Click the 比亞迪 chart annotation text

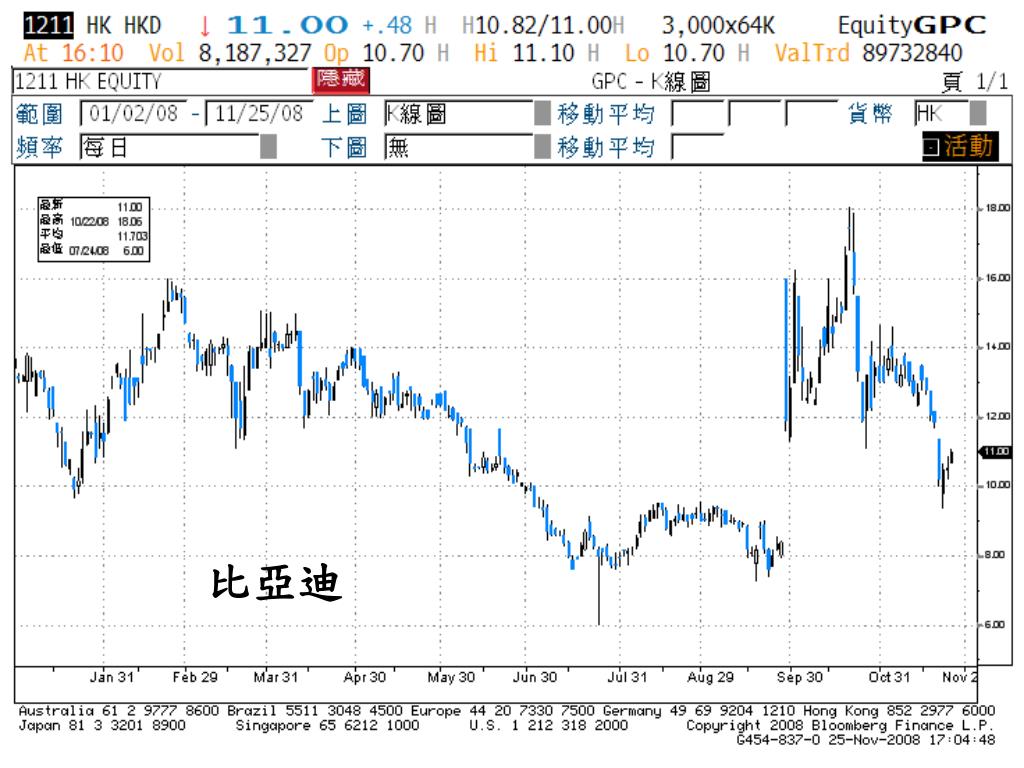pyautogui.click(x=276, y=583)
